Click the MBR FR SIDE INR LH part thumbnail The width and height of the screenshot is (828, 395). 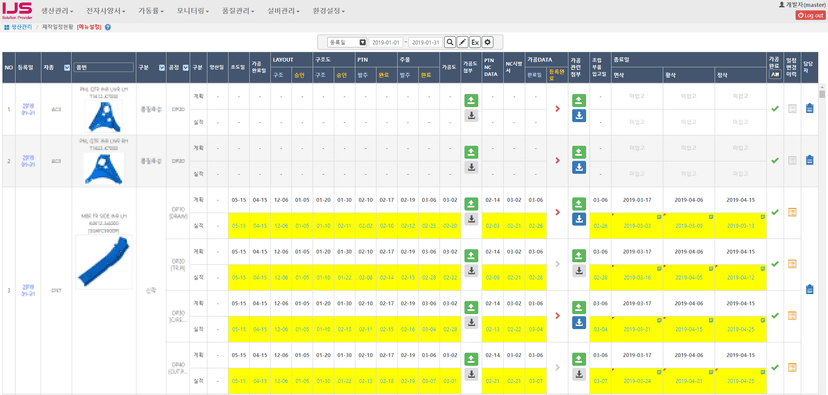click(104, 262)
